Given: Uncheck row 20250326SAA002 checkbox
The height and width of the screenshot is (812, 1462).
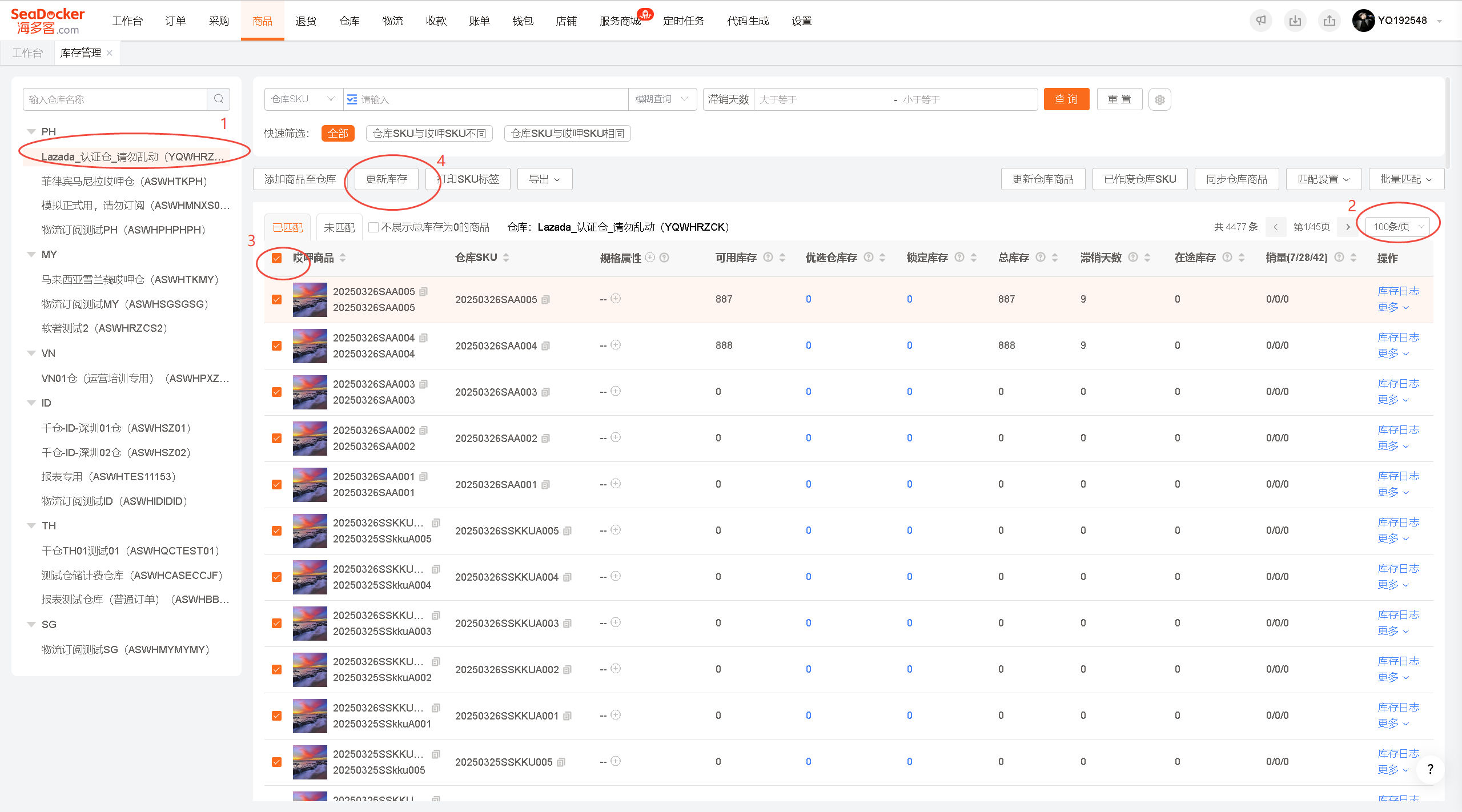Looking at the screenshot, I should coord(277,439).
